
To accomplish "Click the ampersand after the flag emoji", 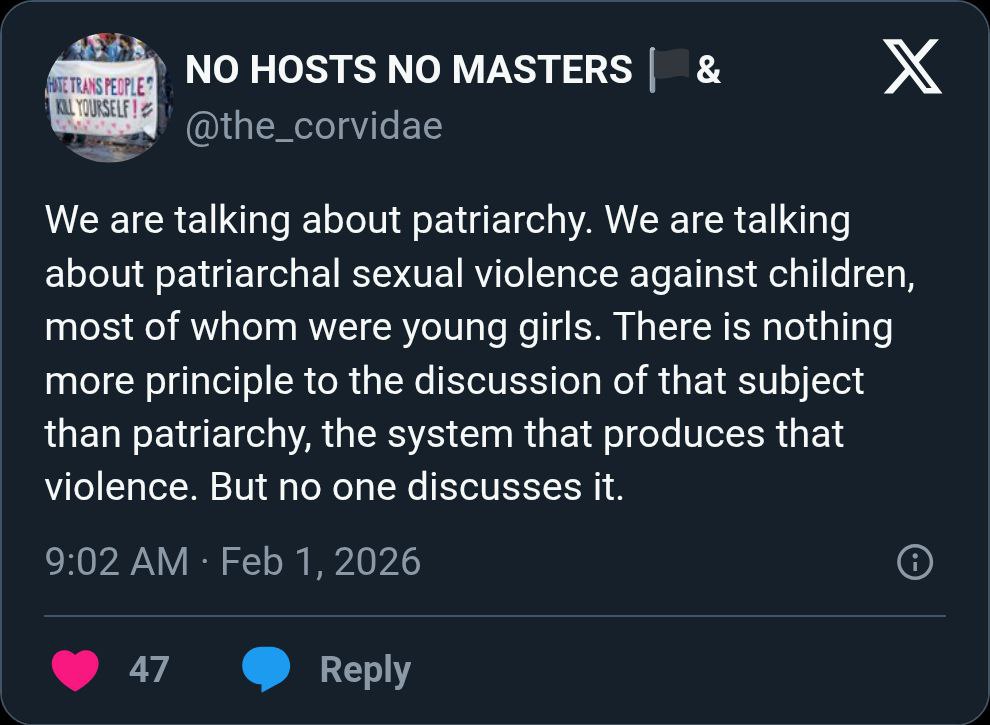I will 708,69.
